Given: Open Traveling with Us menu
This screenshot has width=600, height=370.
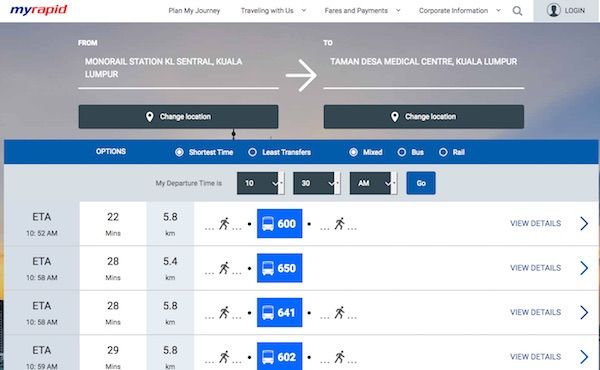Looking at the screenshot, I should (x=267, y=11).
